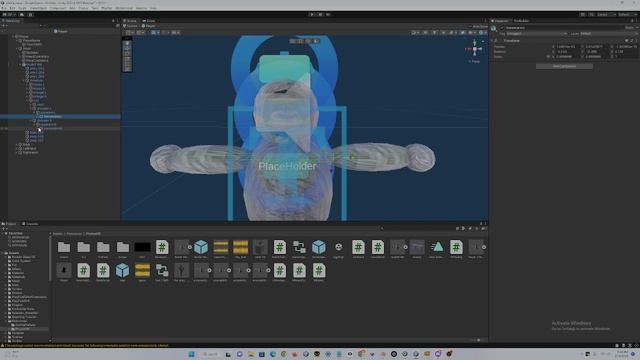The height and width of the screenshot is (360, 640).
Task: Toggle scene lighting with the lightbulb icon
Action: tap(434, 32)
